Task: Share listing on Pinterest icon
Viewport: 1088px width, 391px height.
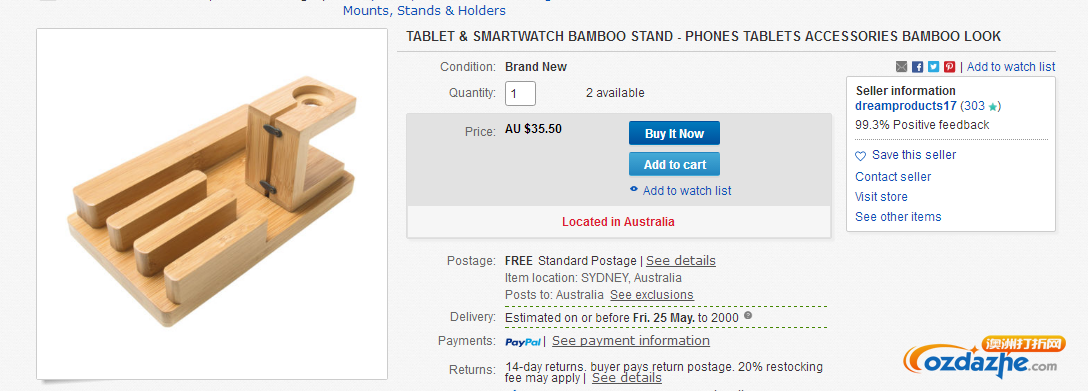Action: click(x=949, y=67)
